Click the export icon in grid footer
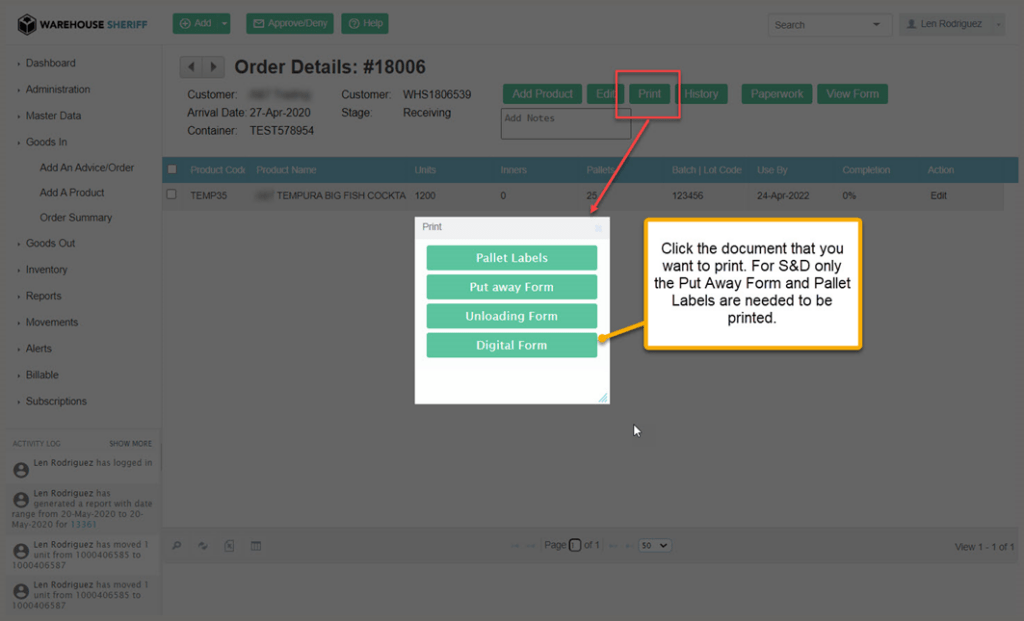 pos(229,546)
